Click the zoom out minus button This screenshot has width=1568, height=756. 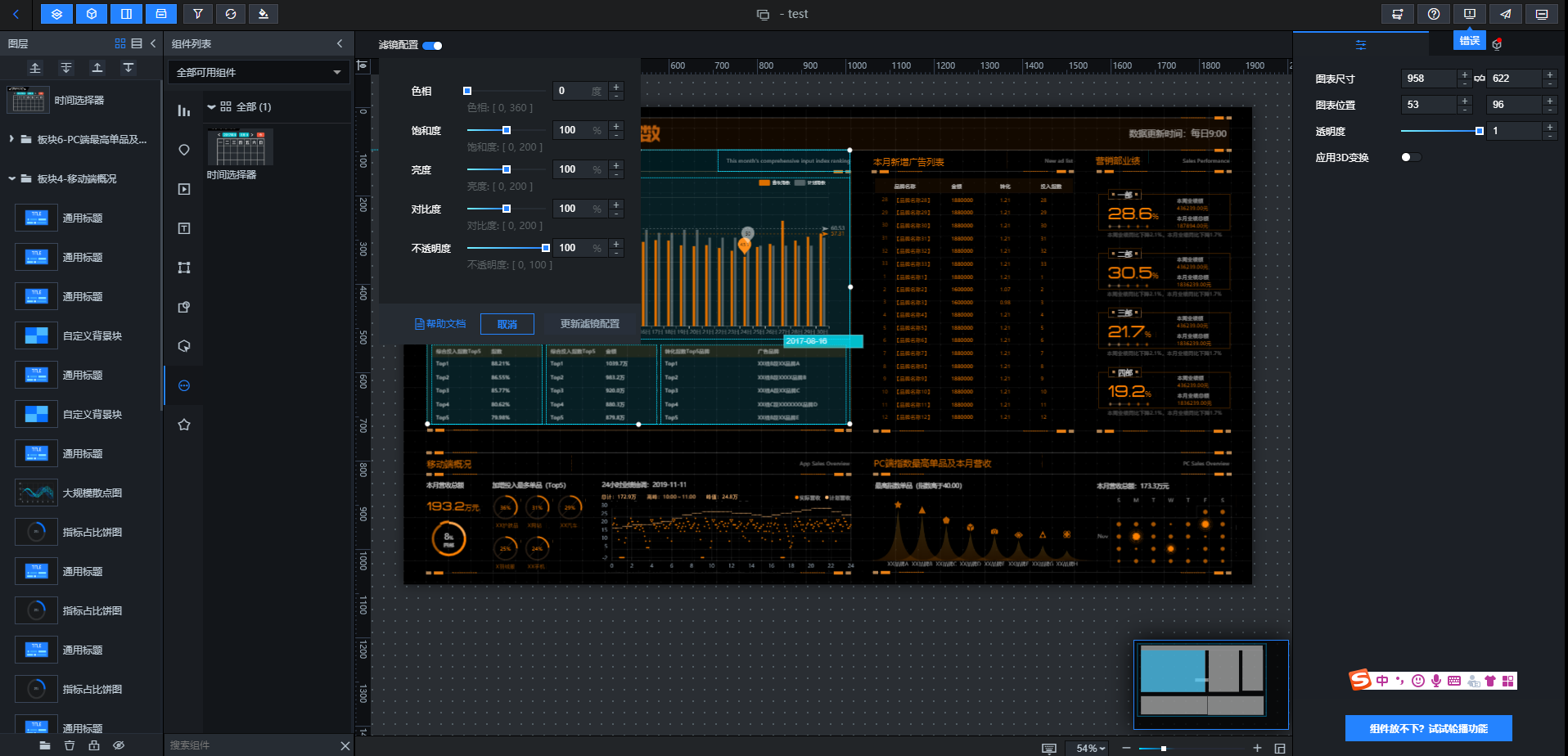tap(1126, 748)
